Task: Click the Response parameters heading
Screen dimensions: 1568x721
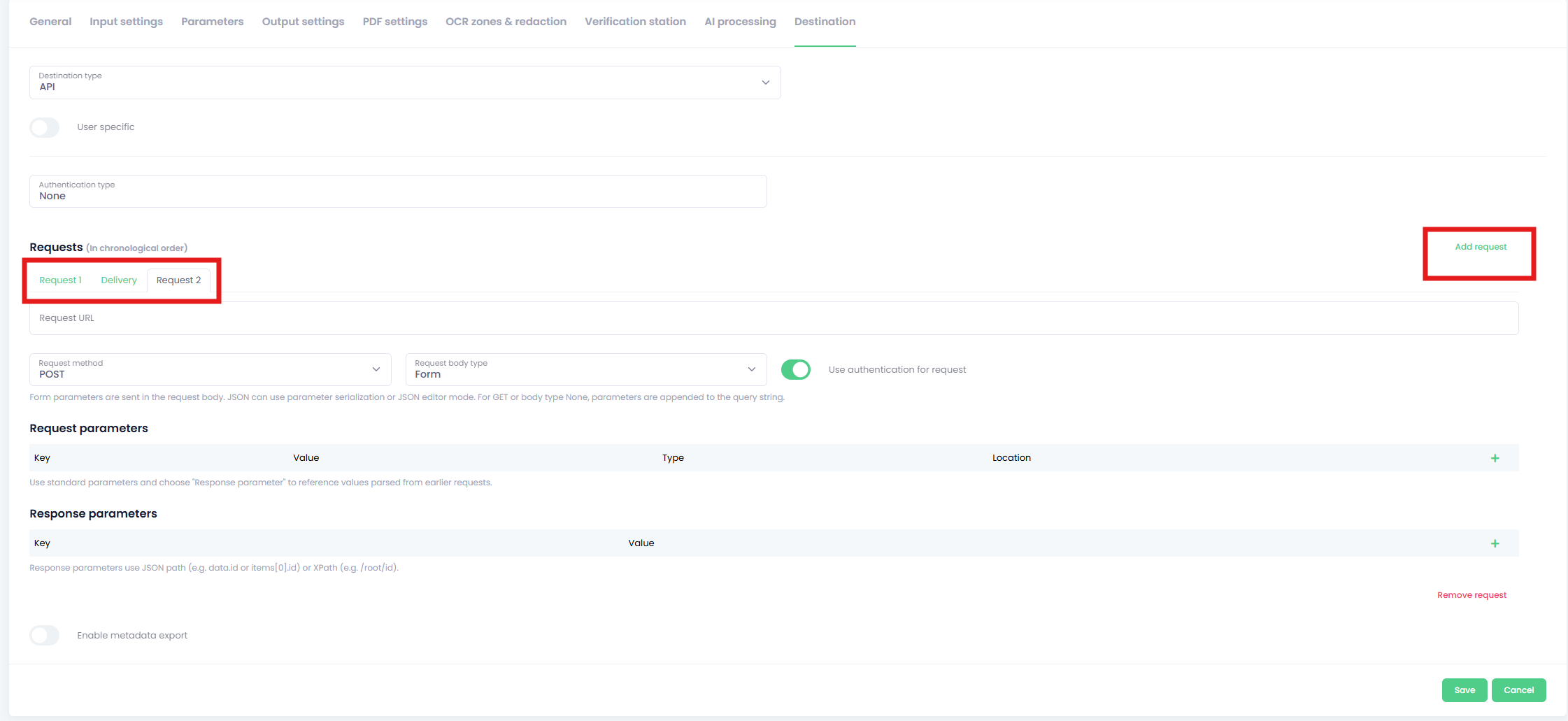Action: (93, 513)
